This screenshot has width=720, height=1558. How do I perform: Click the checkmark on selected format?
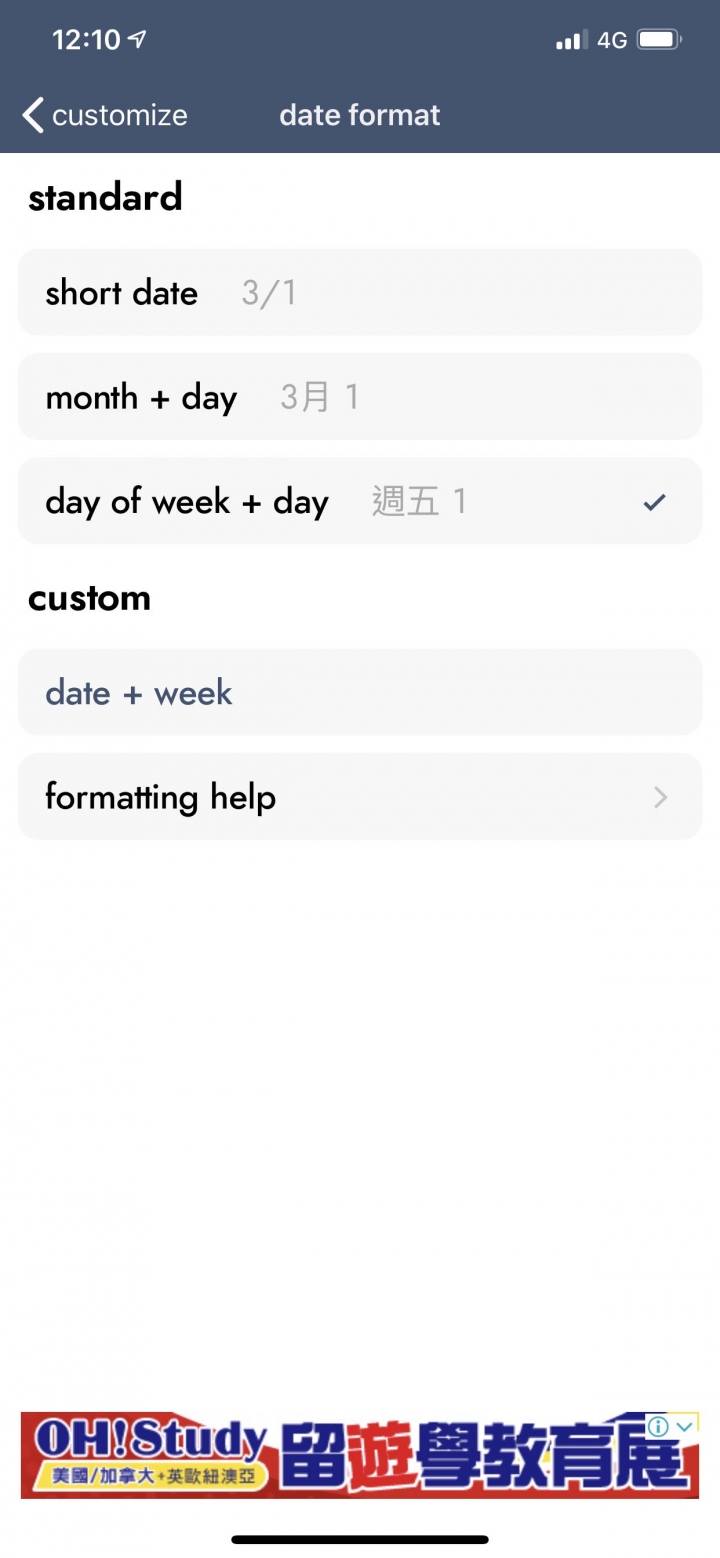(655, 502)
